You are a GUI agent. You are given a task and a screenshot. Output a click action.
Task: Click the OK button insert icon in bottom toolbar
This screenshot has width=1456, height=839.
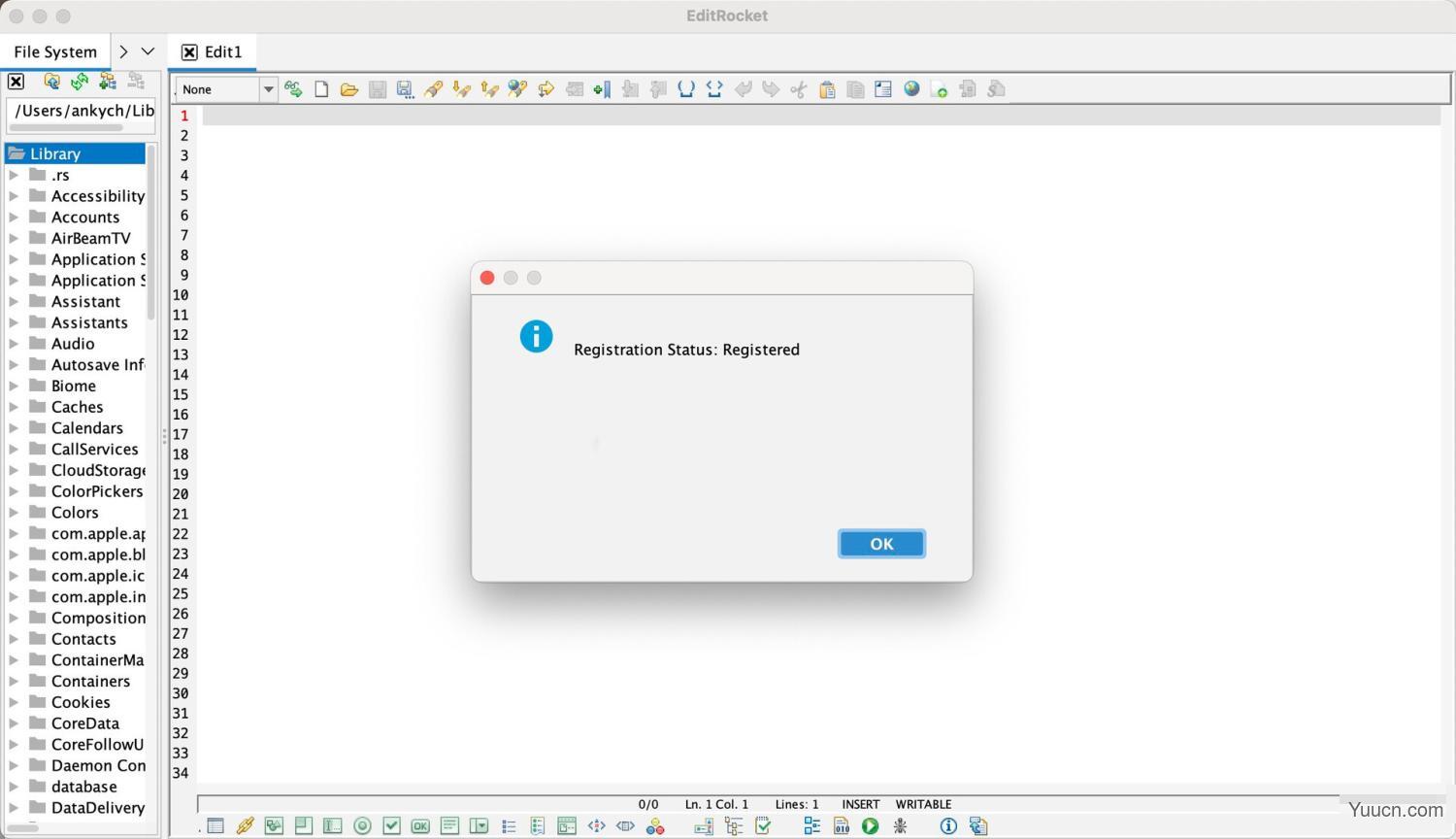(420, 826)
